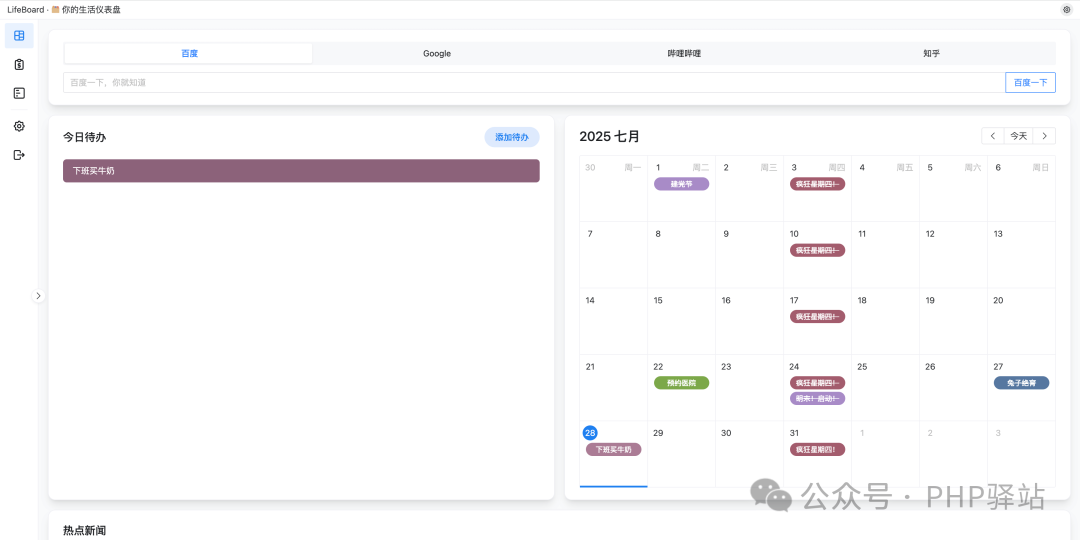Switch to the 哔哩哔哩 search tab
This screenshot has width=1080, height=540.
[684, 54]
